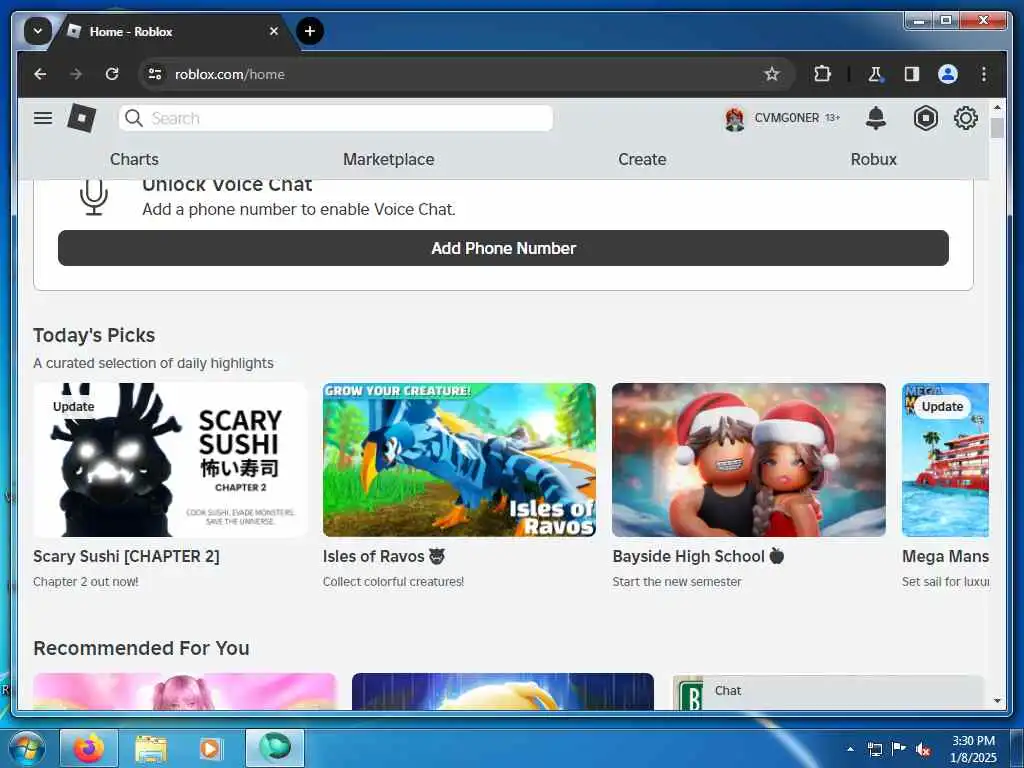Click the Scary Sushi [CHAPTER 2] title

(126, 556)
